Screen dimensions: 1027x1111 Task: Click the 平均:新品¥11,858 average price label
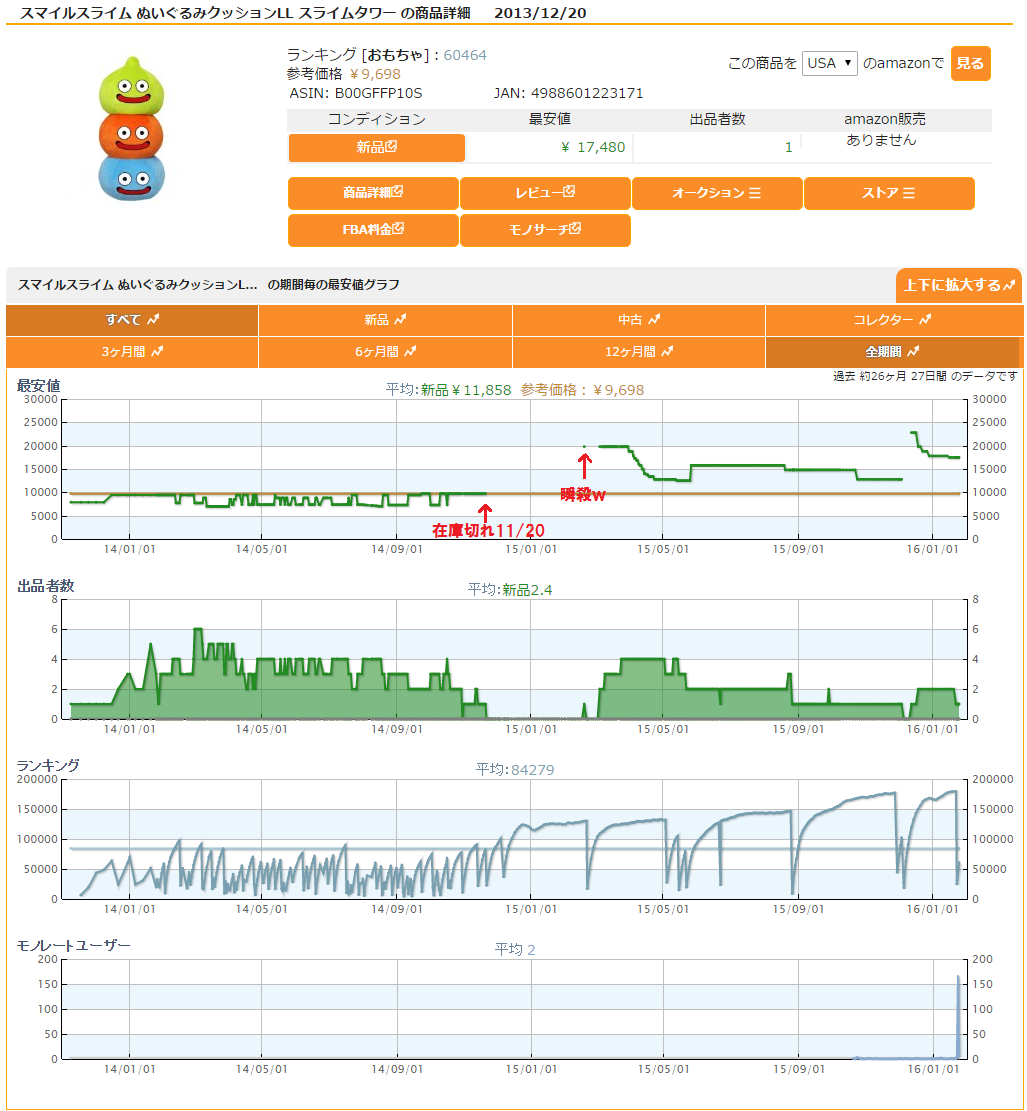448,390
